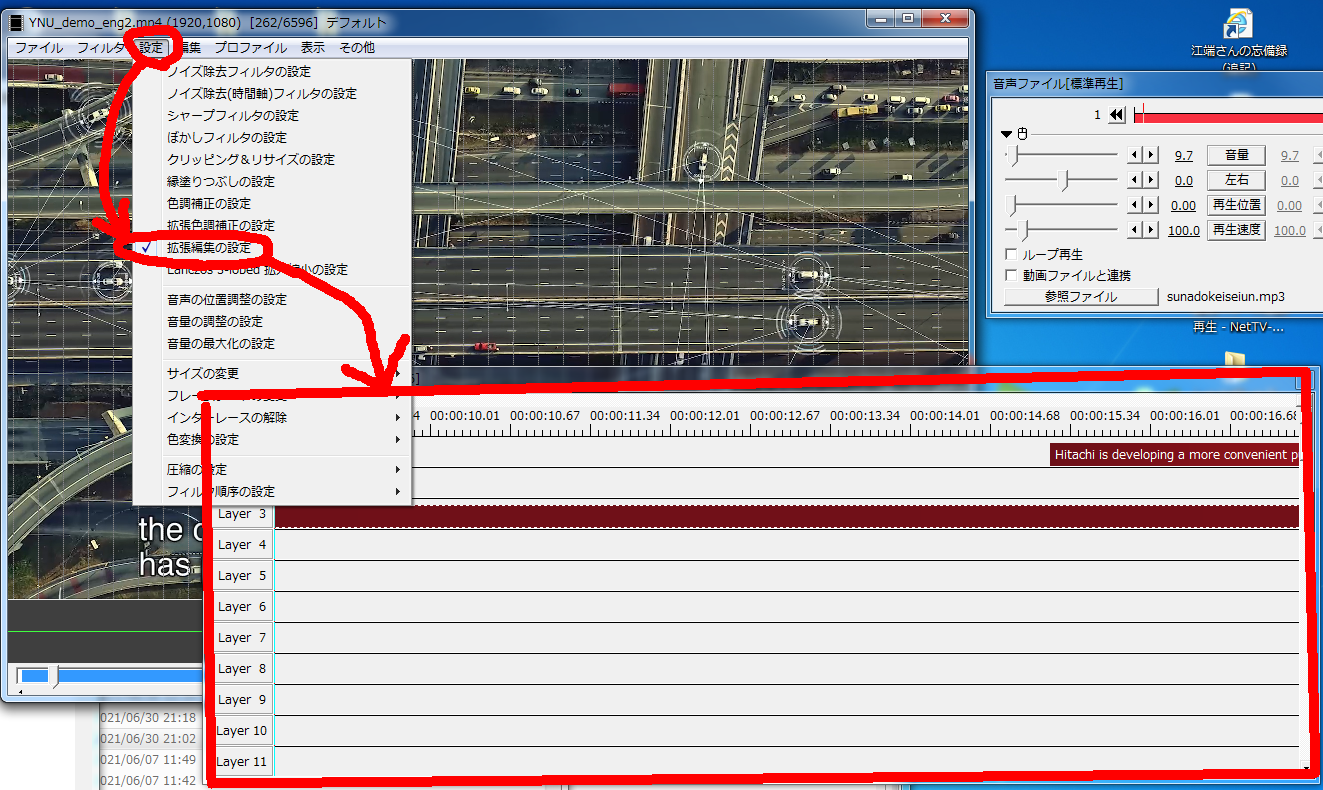
Task: Open the ファイル menu
Action: 38,48
